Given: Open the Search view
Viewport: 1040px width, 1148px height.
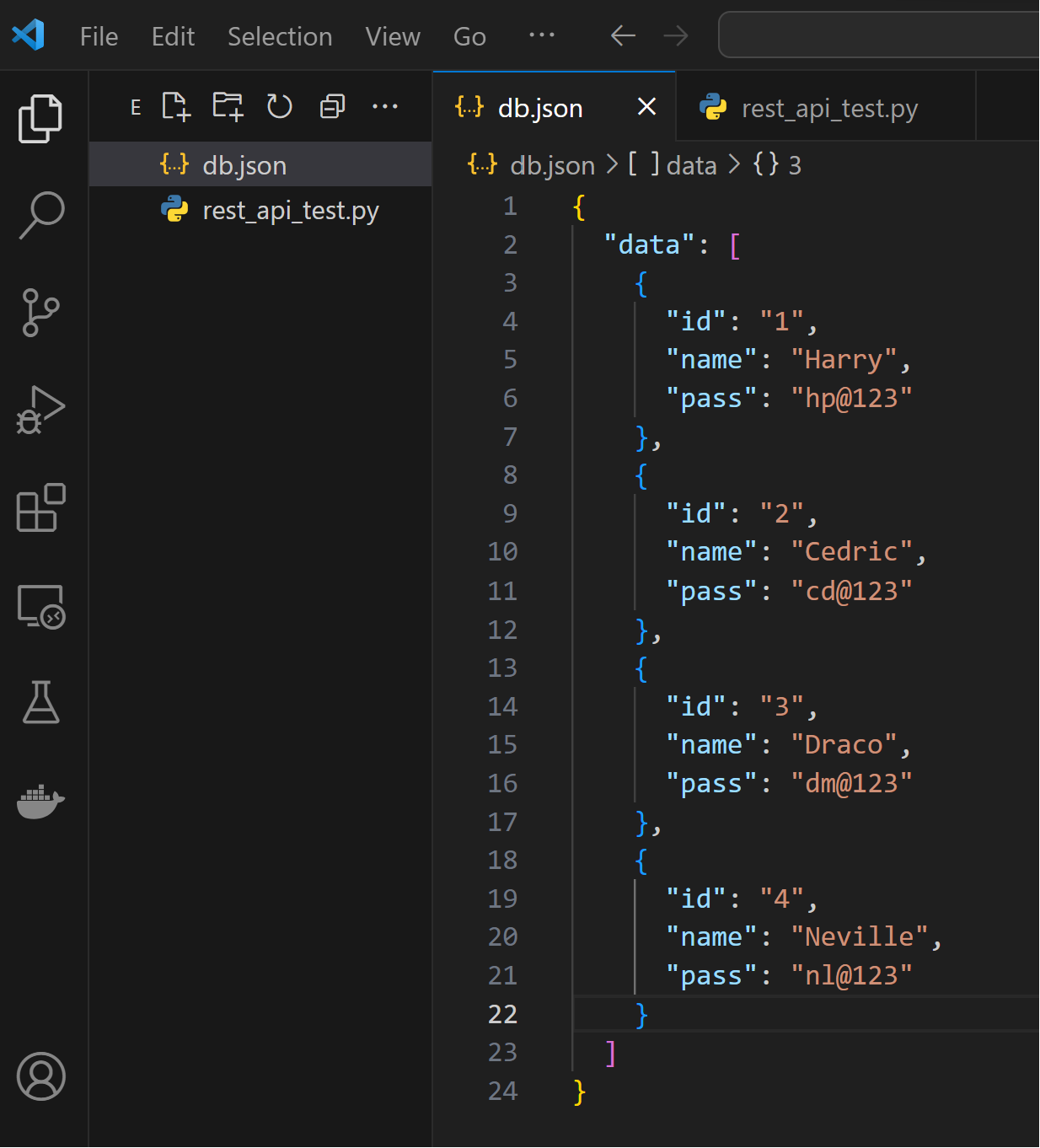Looking at the screenshot, I should click(40, 215).
